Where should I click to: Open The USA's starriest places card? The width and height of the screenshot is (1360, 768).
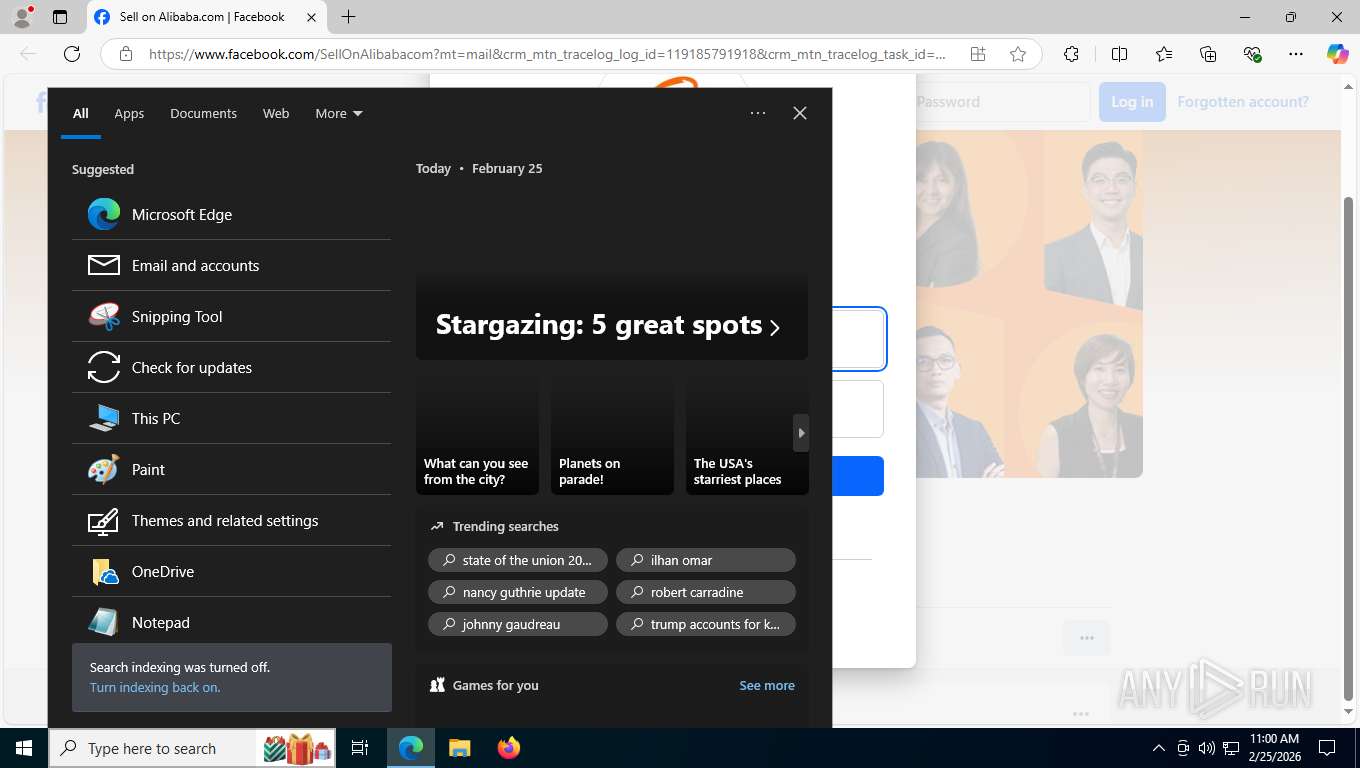click(x=747, y=433)
